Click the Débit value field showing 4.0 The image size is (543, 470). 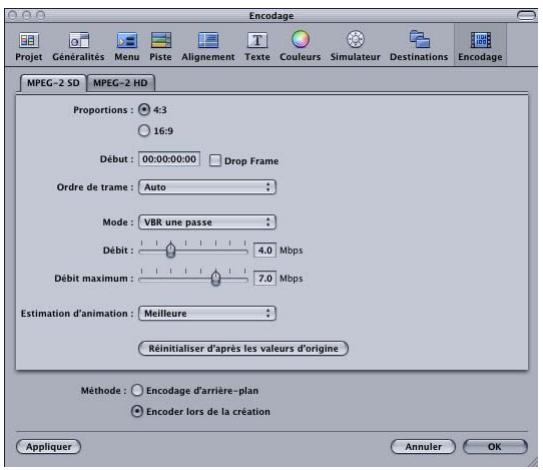(x=265, y=250)
